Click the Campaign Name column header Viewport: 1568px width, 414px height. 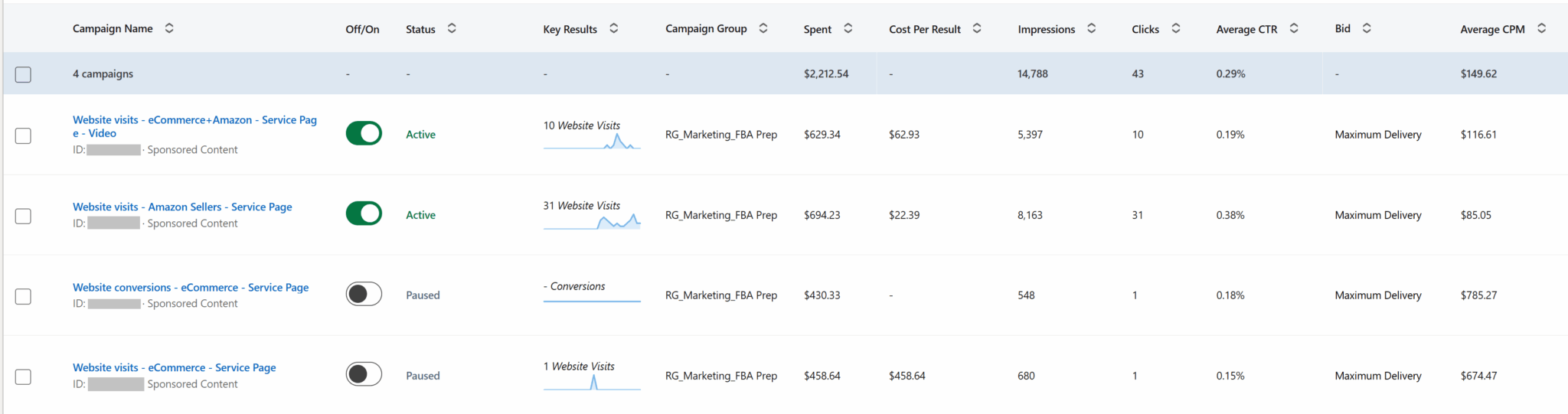coord(113,28)
